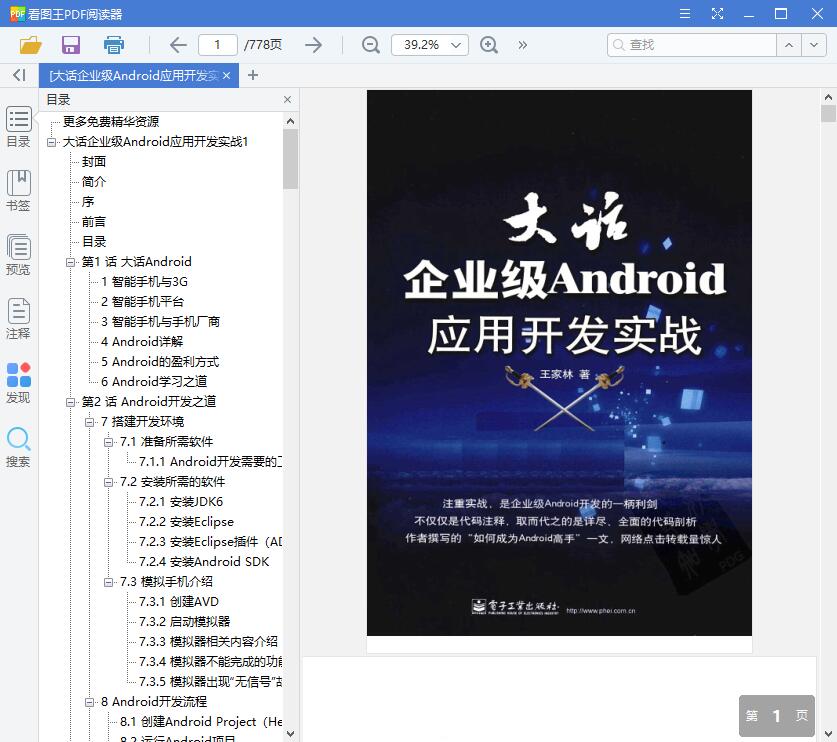Screen dimensions: 837x742
Task: Open the 39.2% zoom level dropdown
Action: point(429,45)
